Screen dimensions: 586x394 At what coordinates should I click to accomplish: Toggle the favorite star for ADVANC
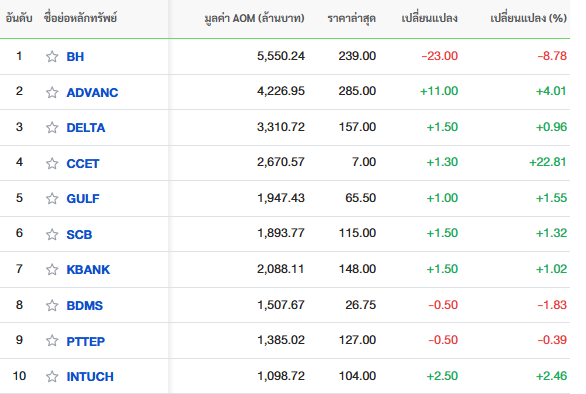coord(52,92)
